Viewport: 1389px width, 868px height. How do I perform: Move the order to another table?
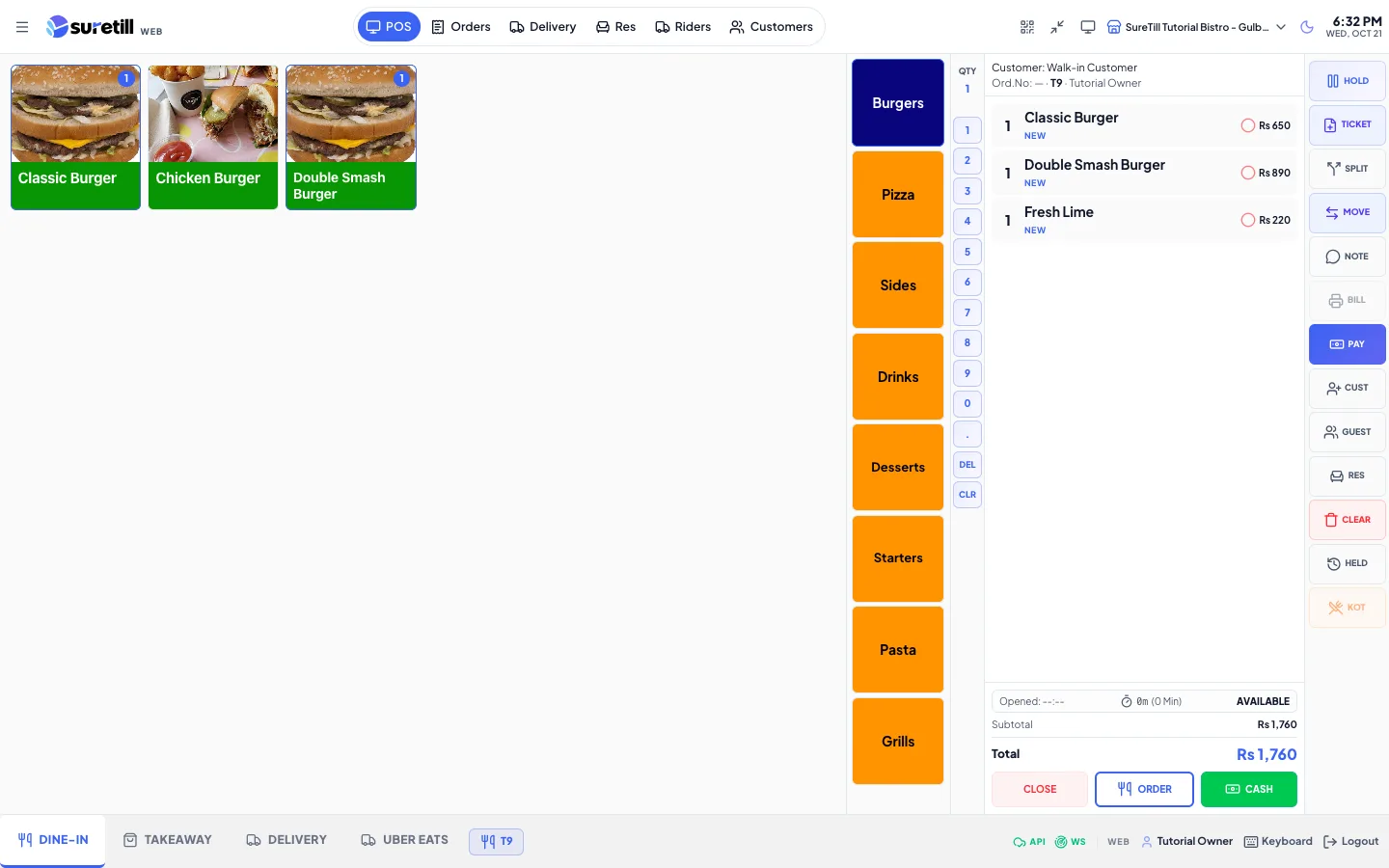1348,212
